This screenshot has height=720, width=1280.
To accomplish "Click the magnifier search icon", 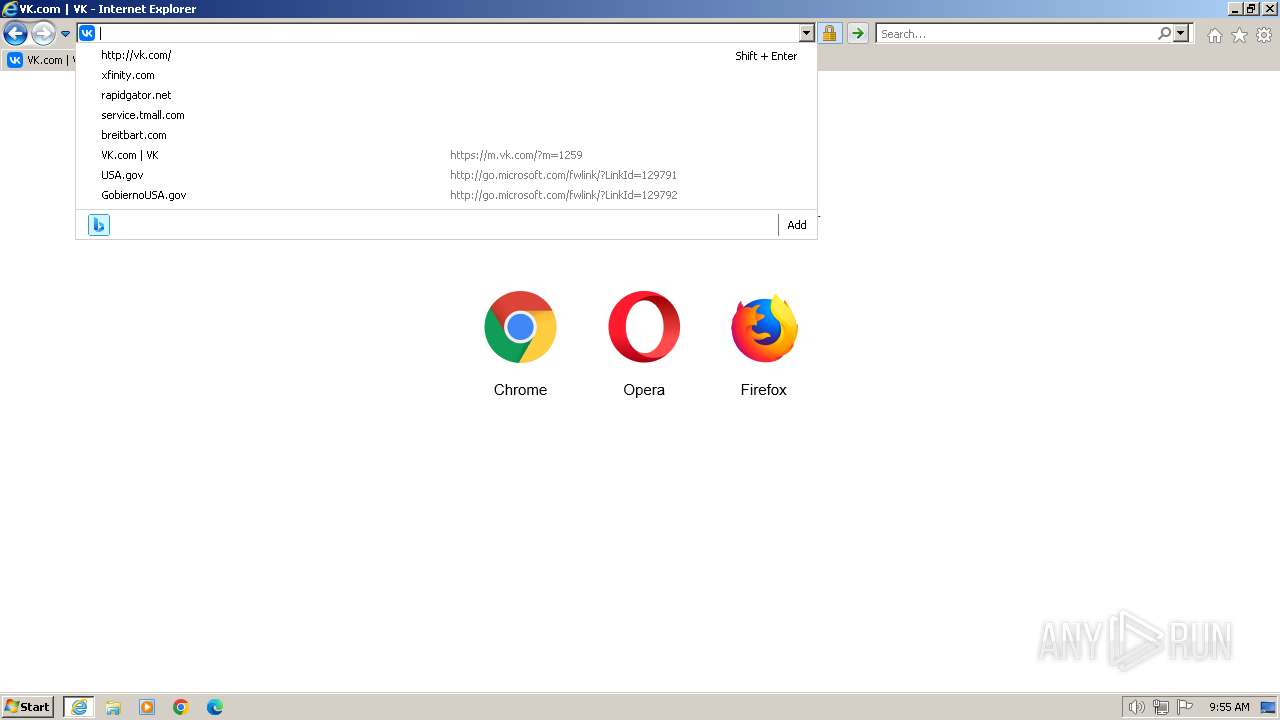I will click(1164, 33).
